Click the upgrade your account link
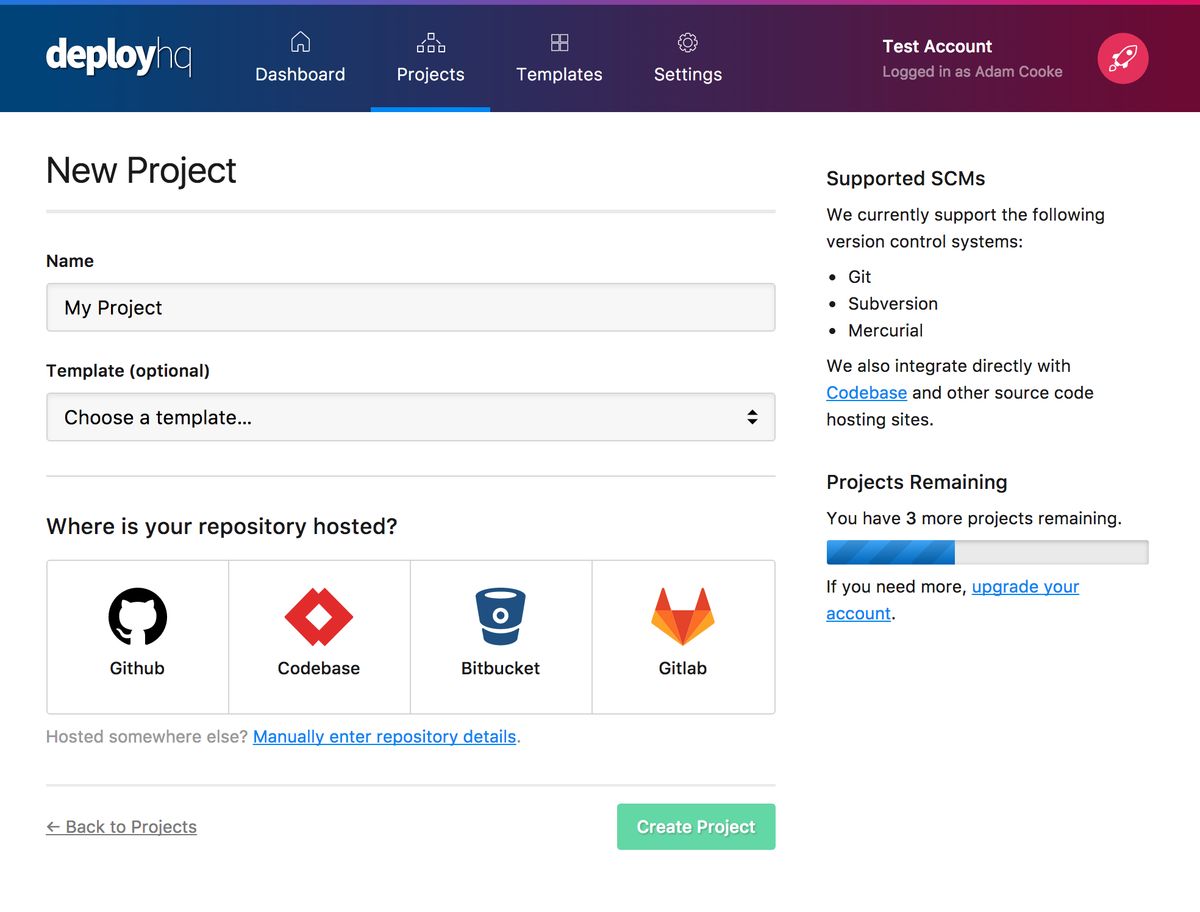The width and height of the screenshot is (1200, 912). [1025, 587]
